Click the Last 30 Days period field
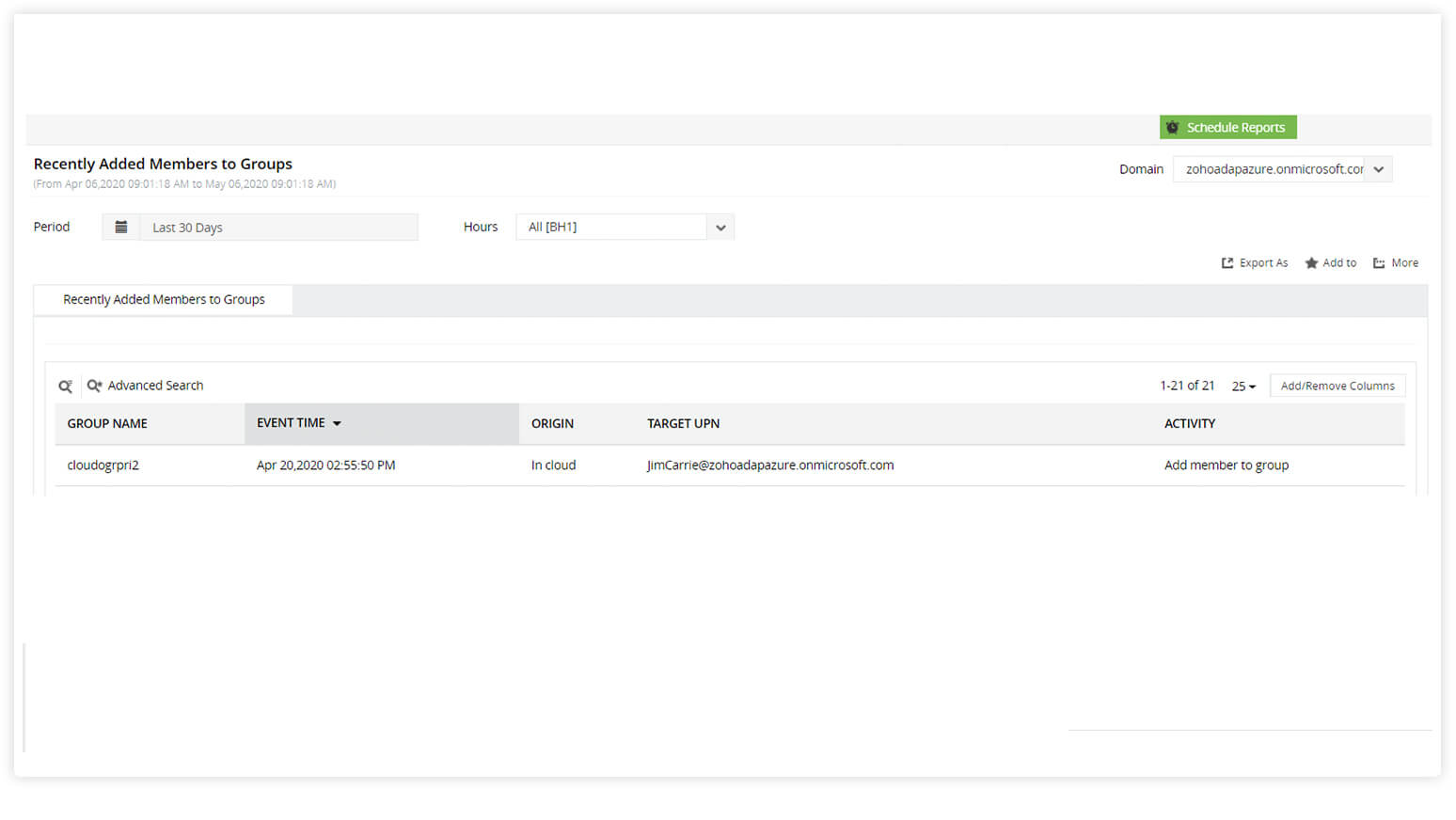The width and height of the screenshot is (1456, 820). tap(279, 227)
